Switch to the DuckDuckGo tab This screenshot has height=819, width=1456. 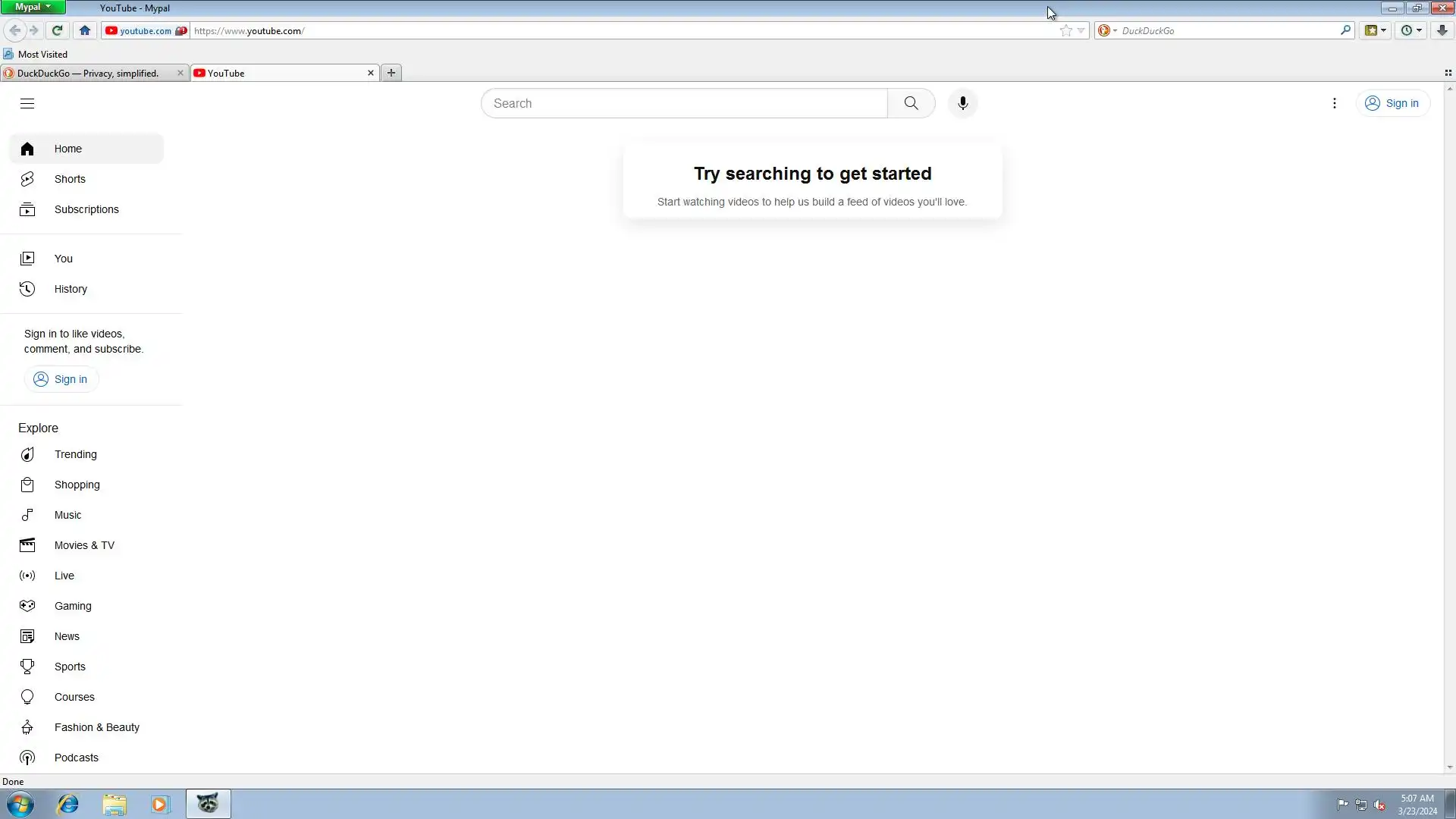coord(88,74)
